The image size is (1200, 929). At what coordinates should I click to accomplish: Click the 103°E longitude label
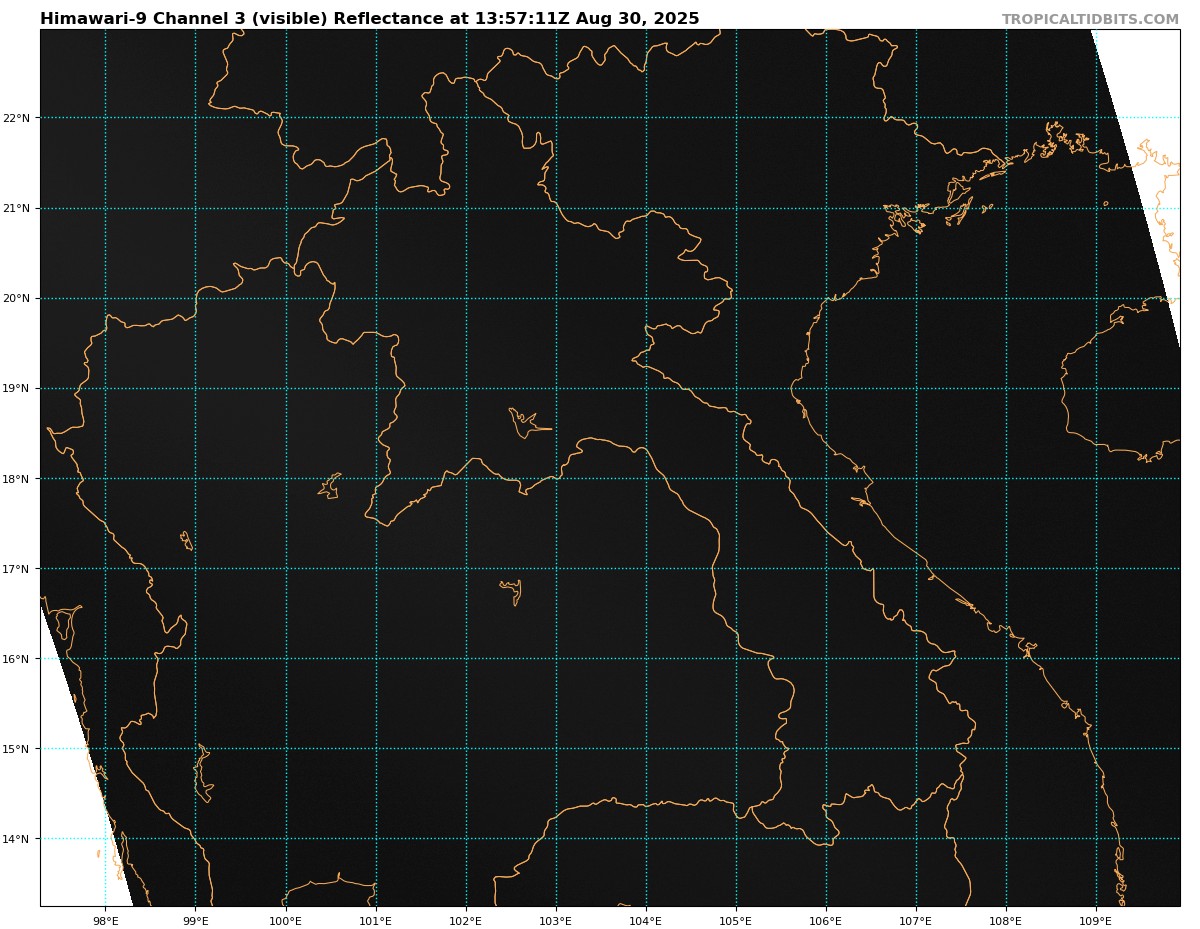555,920
